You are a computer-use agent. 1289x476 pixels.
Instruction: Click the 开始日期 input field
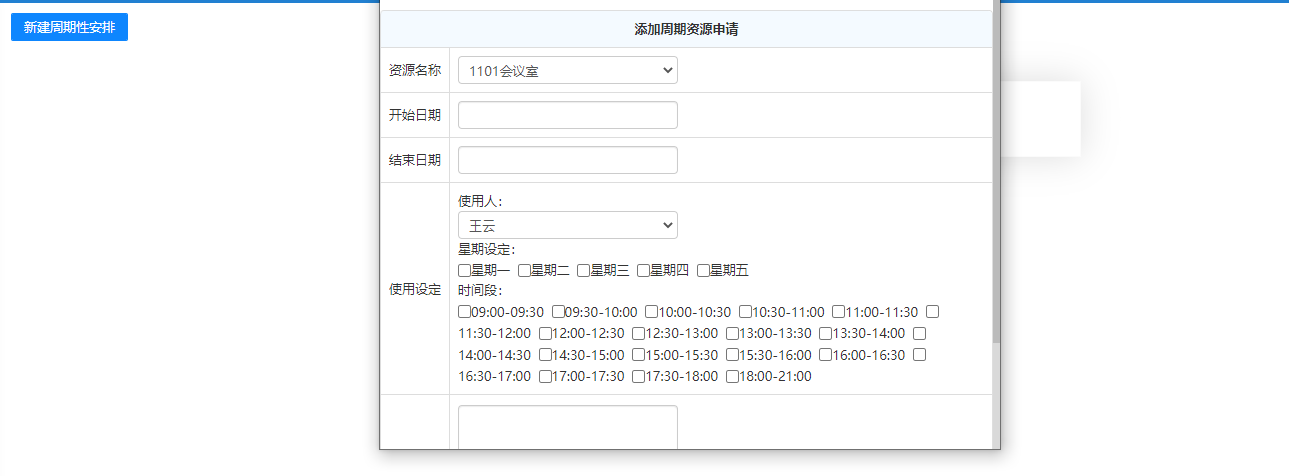(567, 115)
